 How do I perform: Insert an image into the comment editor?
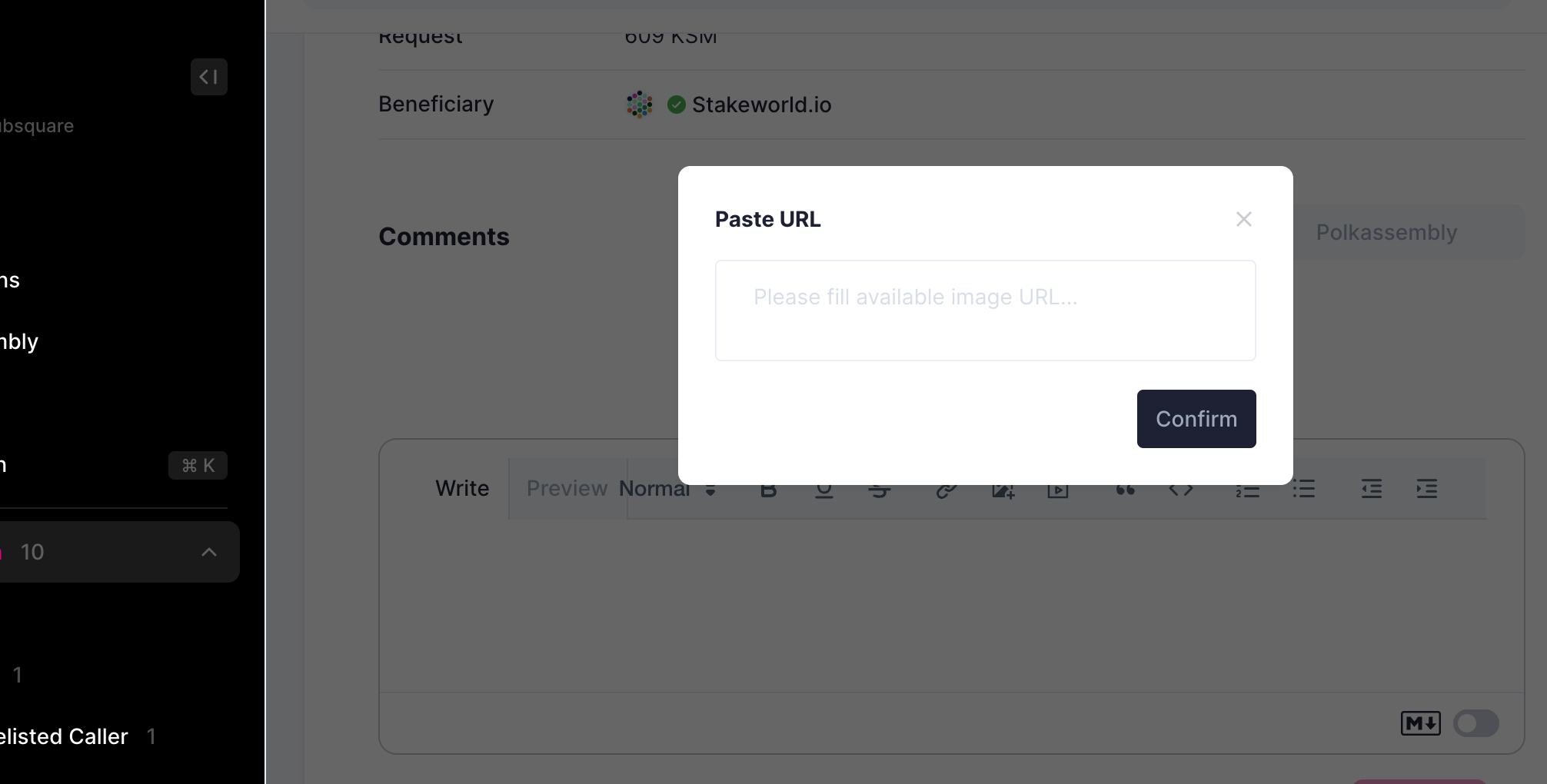click(1003, 489)
